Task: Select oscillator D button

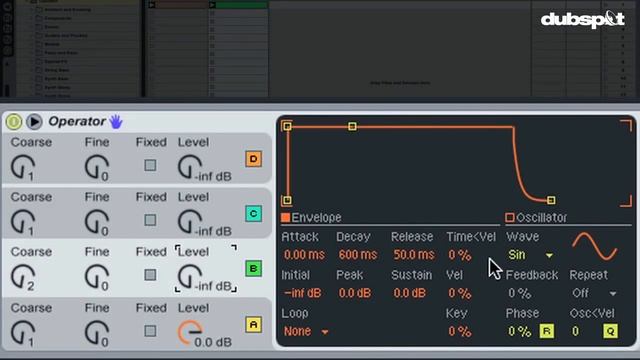Action: pos(253,159)
